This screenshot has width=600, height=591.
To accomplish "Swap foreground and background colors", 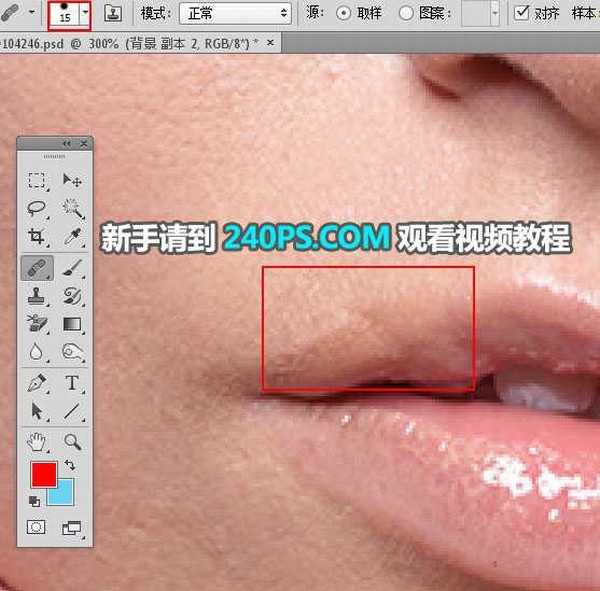I will tap(70, 465).
